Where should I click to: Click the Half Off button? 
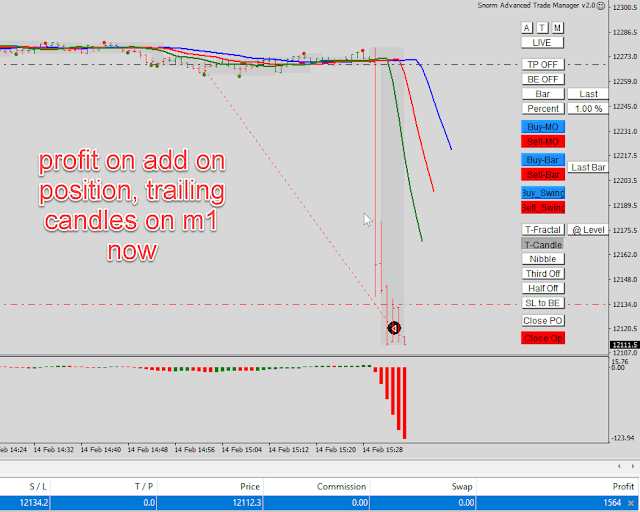(543, 288)
